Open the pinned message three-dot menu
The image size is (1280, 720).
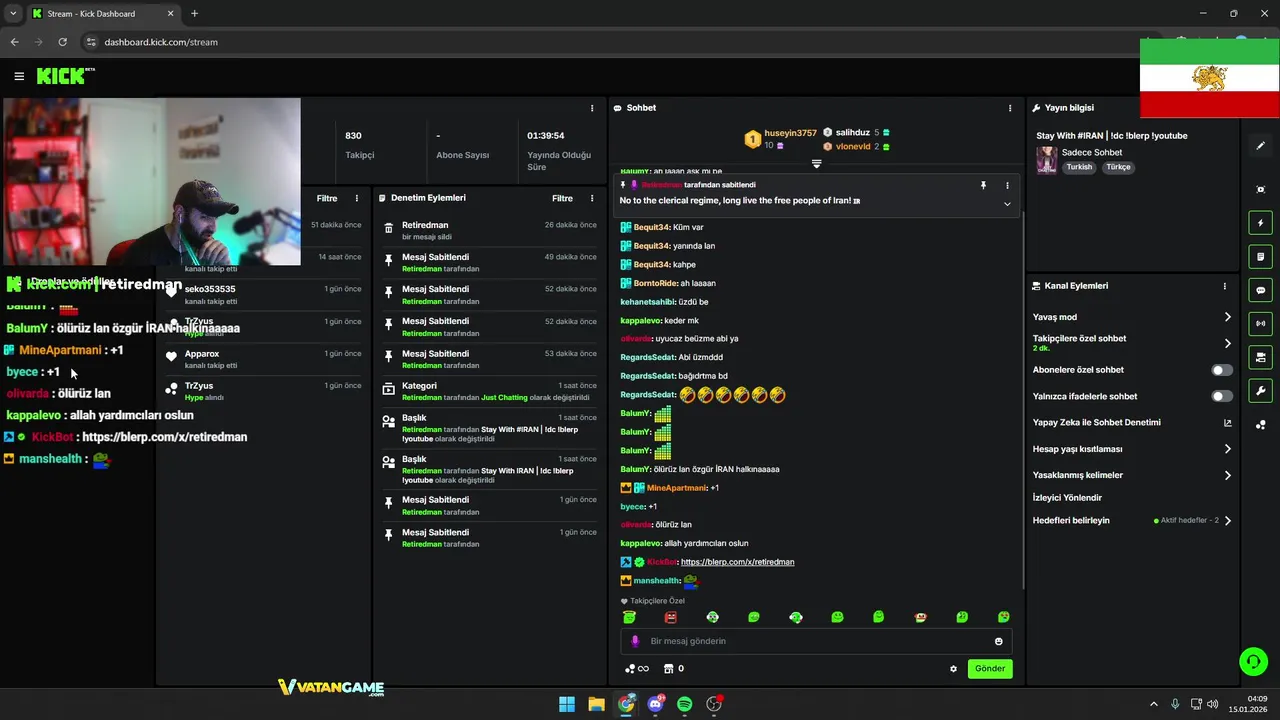click(1007, 185)
